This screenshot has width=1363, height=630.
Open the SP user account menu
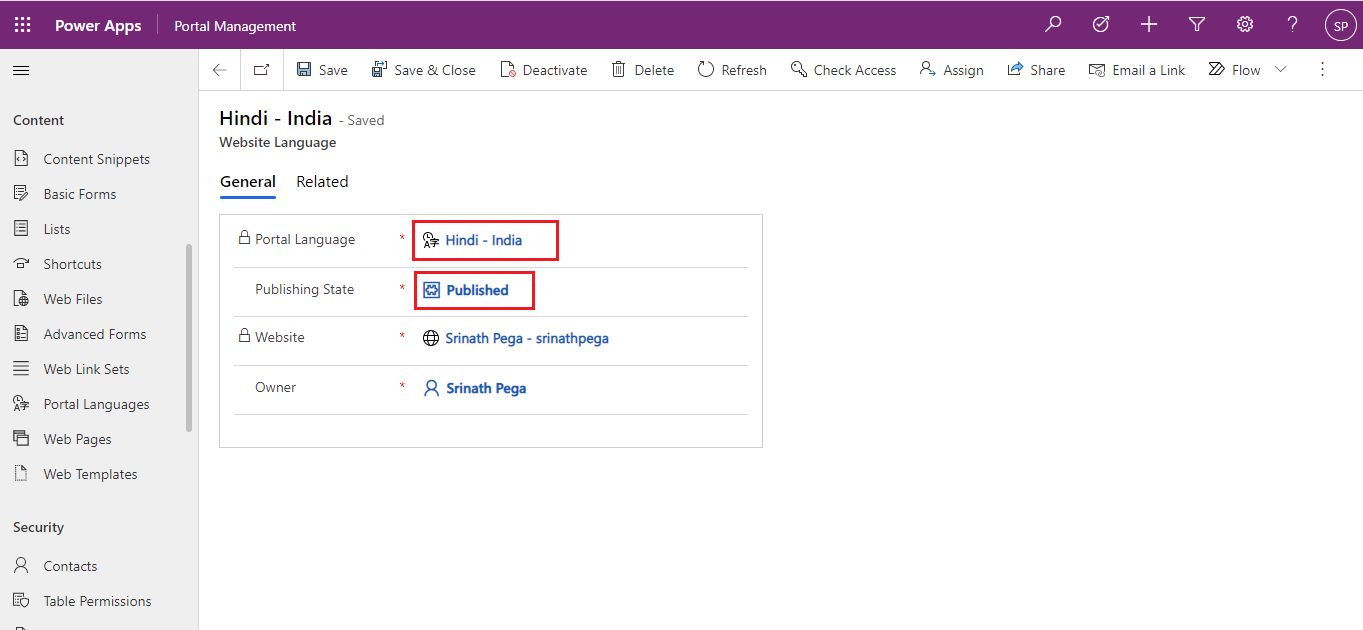point(1340,25)
